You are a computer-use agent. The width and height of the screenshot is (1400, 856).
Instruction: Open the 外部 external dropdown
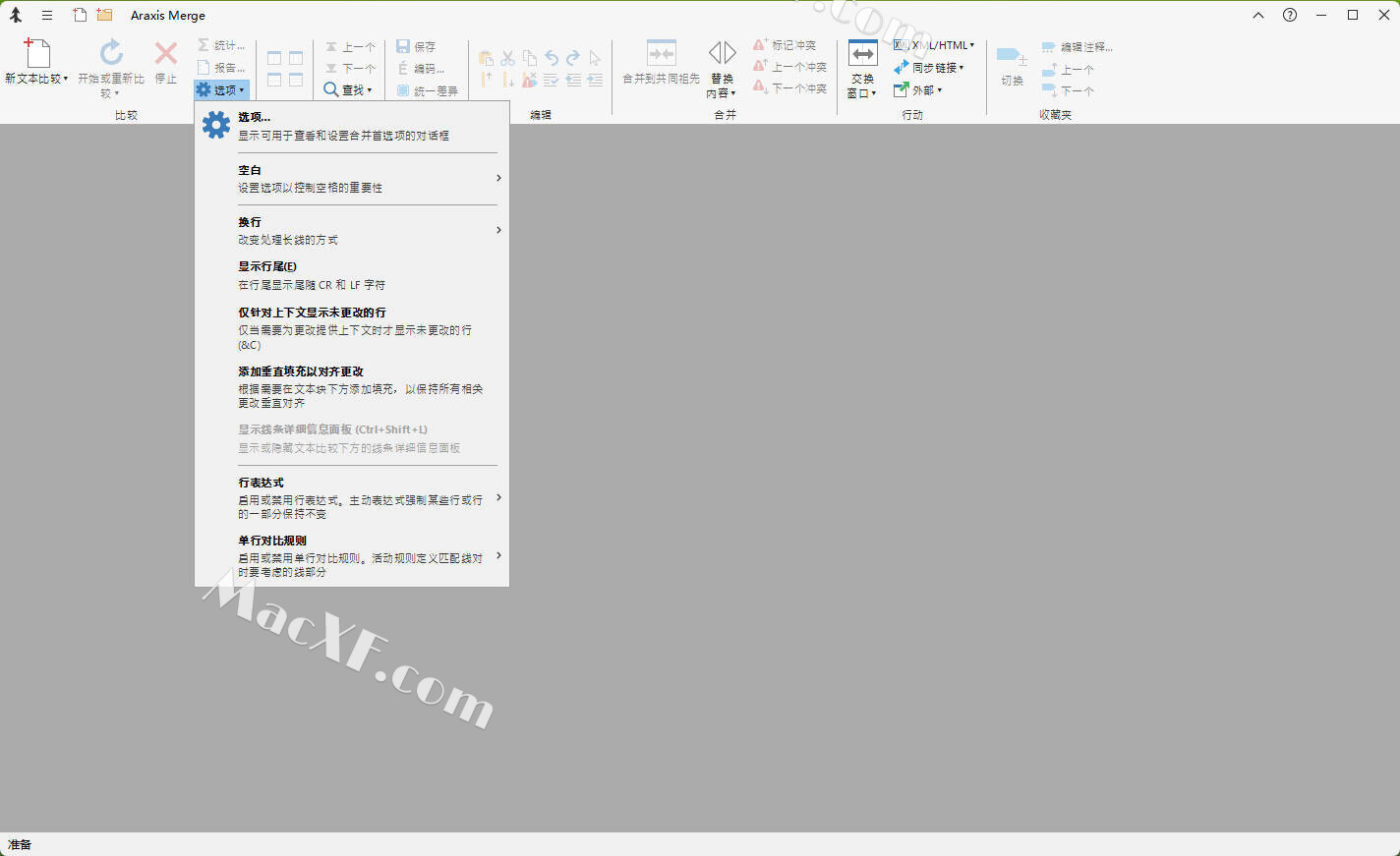pos(918,90)
